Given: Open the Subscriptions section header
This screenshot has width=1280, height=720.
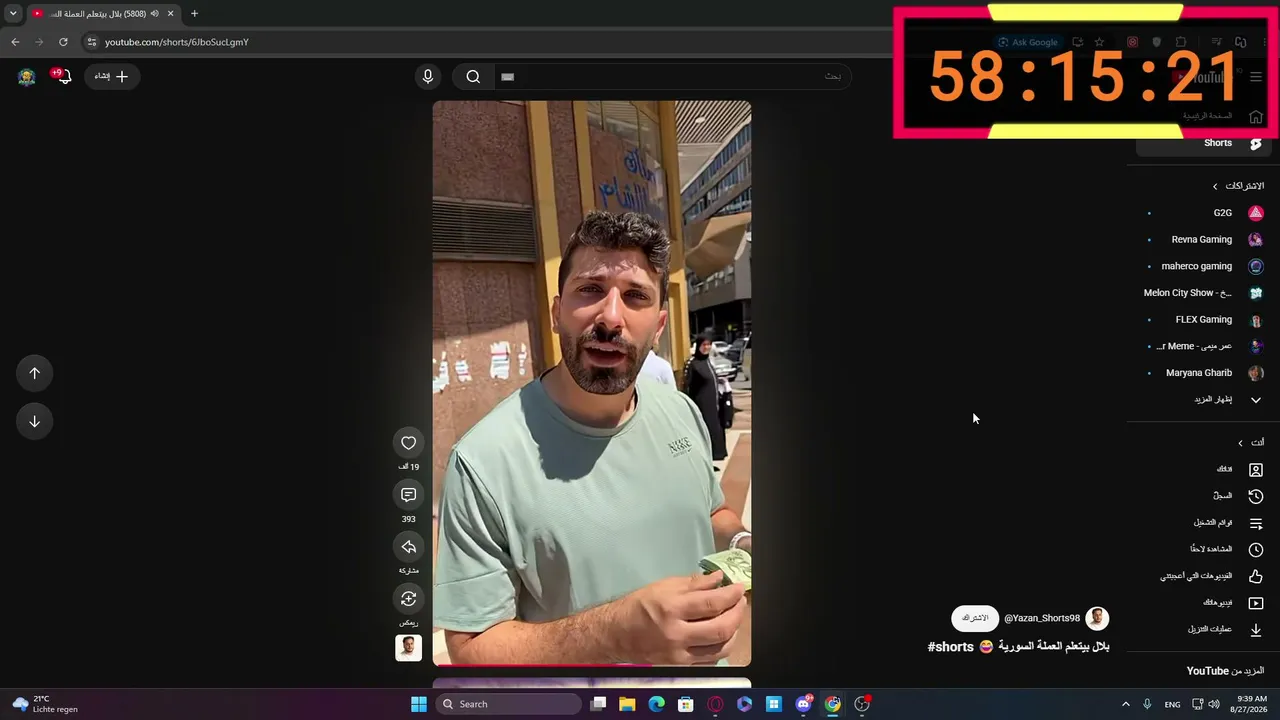Looking at the screenshot, I should click(x=1238, y=186).
